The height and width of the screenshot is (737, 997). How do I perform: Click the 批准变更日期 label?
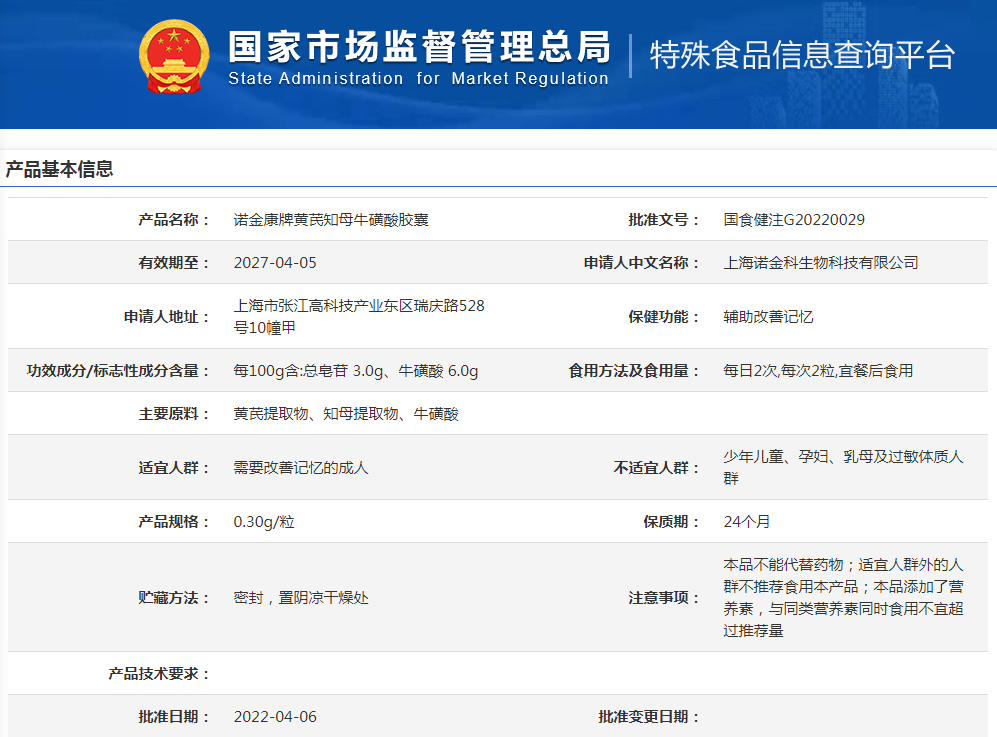coord(649,717)
